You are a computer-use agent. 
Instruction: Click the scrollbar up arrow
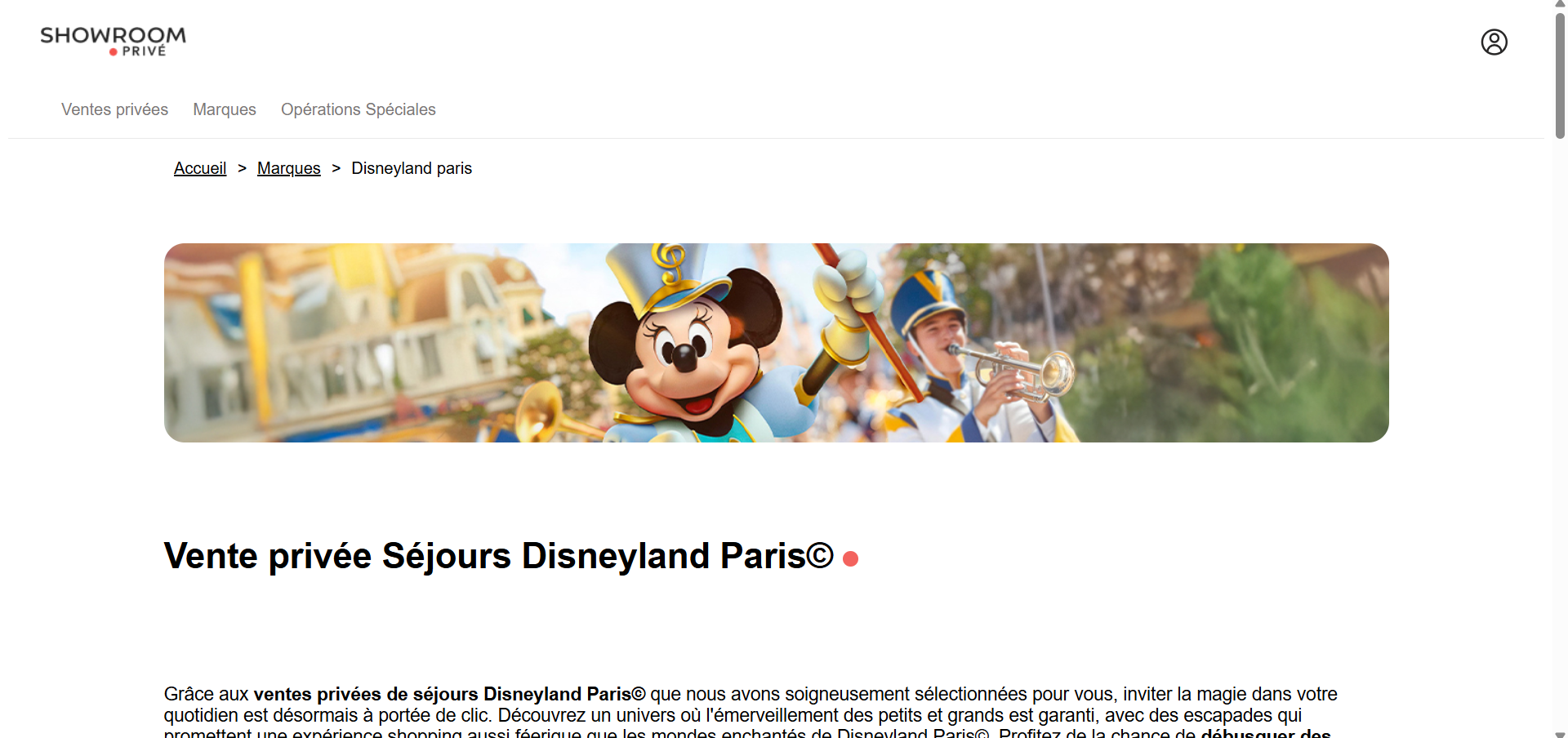coord(1560,4)
